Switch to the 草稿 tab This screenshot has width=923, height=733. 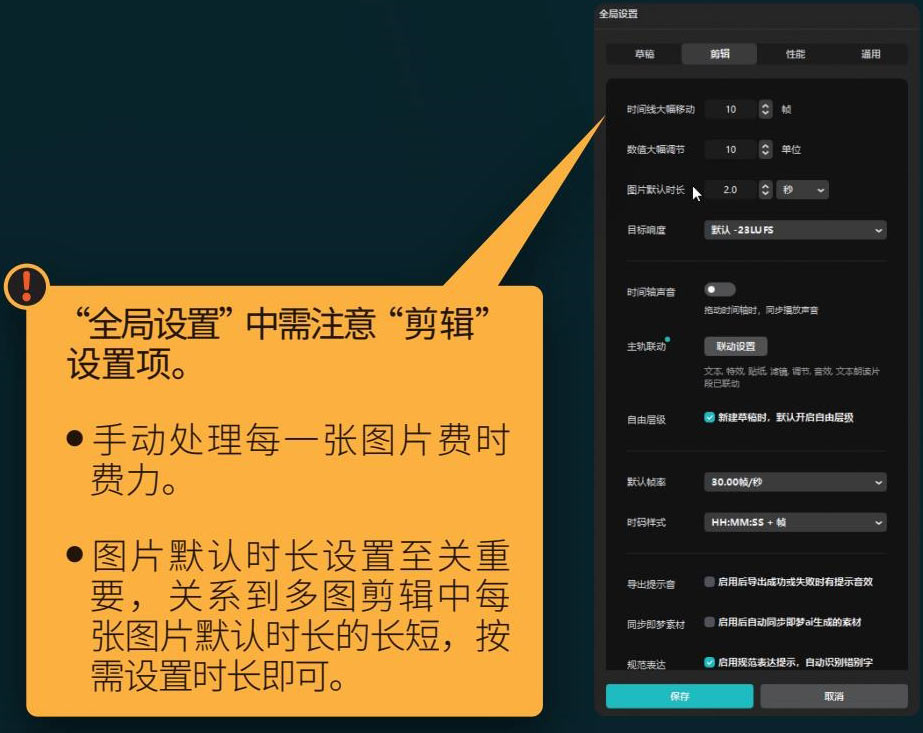(x=644, y=54)
